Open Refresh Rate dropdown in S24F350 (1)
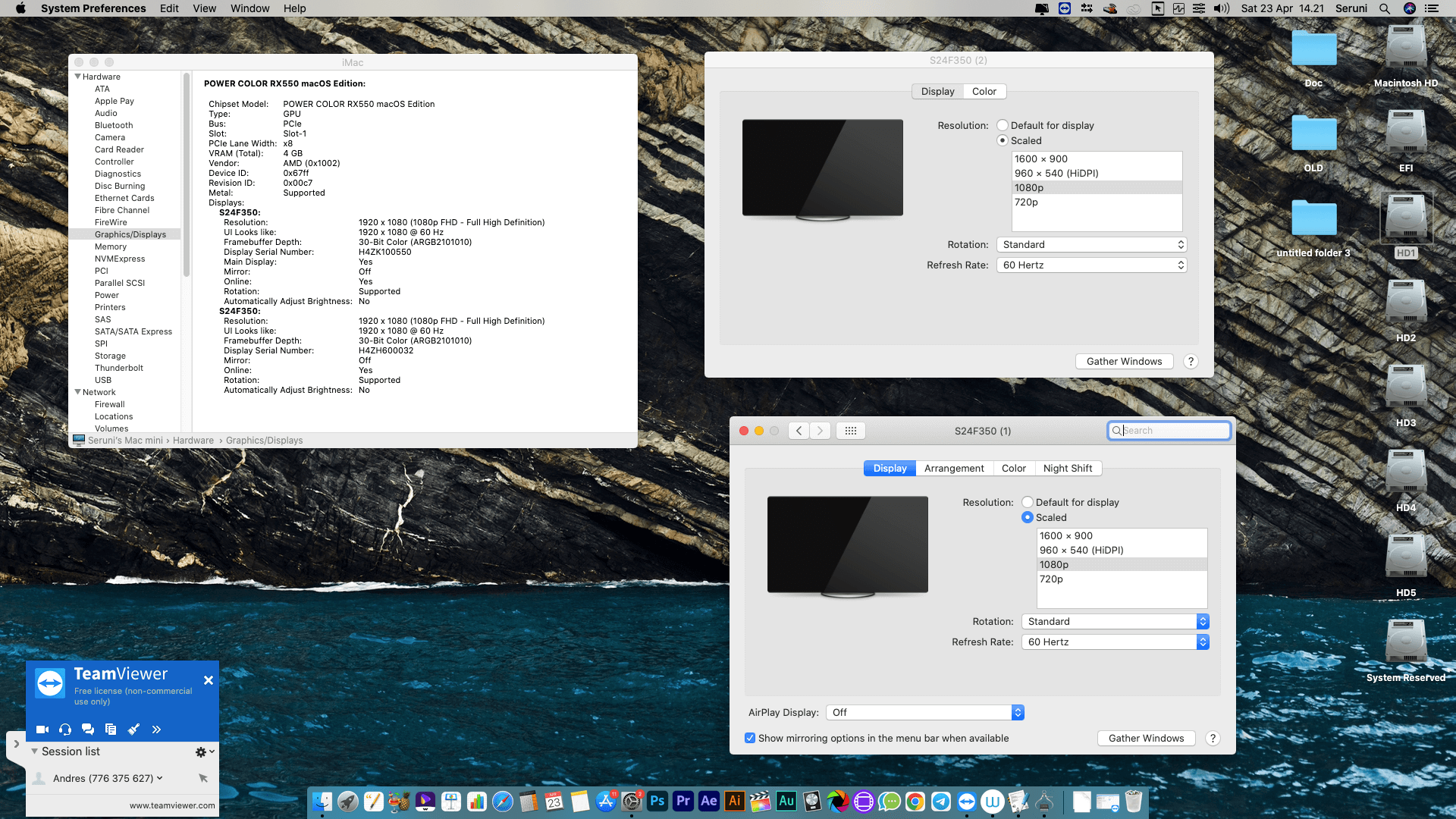1456x819 pixels. [1115, 642]
